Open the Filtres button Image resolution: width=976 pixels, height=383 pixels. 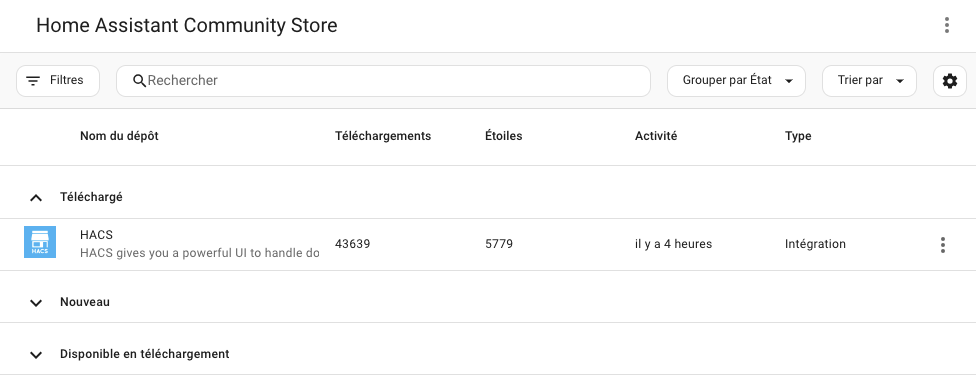pos(58,81)
